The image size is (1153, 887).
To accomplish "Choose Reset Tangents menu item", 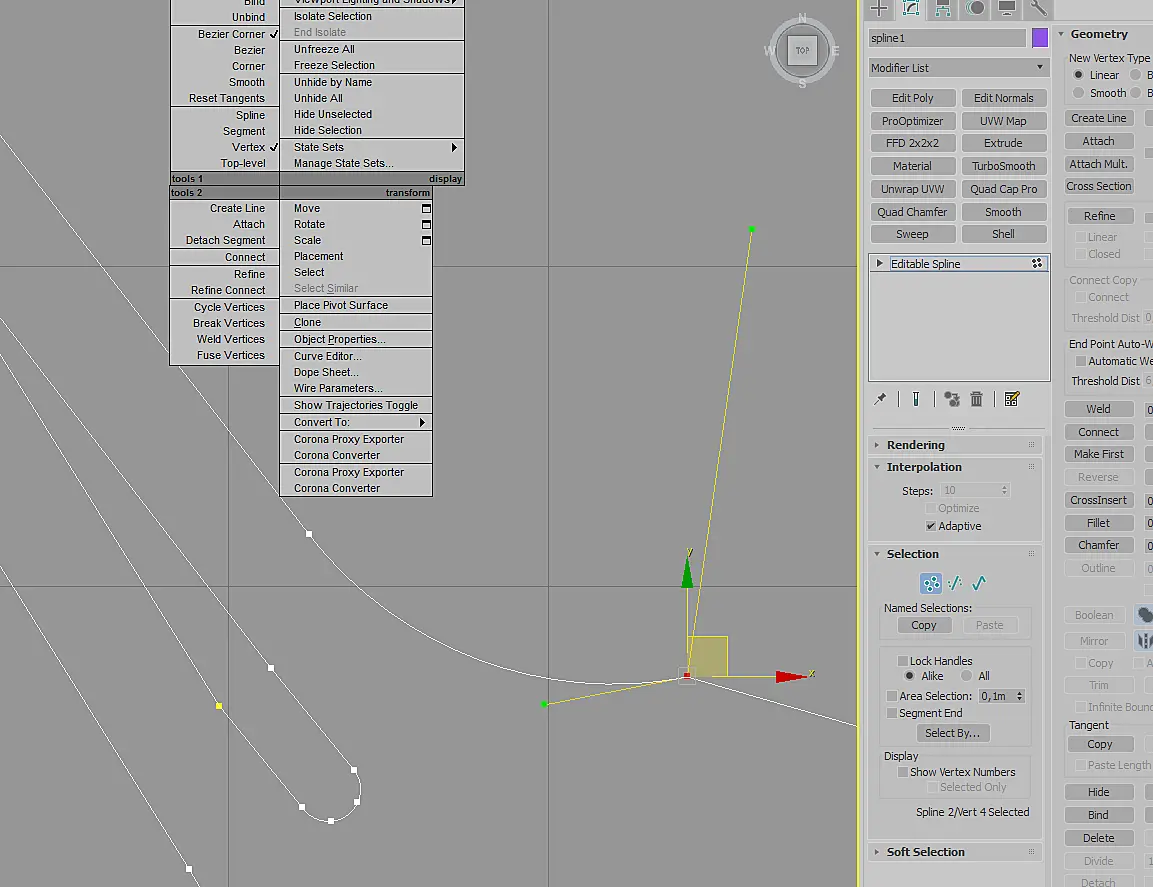I will [x=225, y=98].
